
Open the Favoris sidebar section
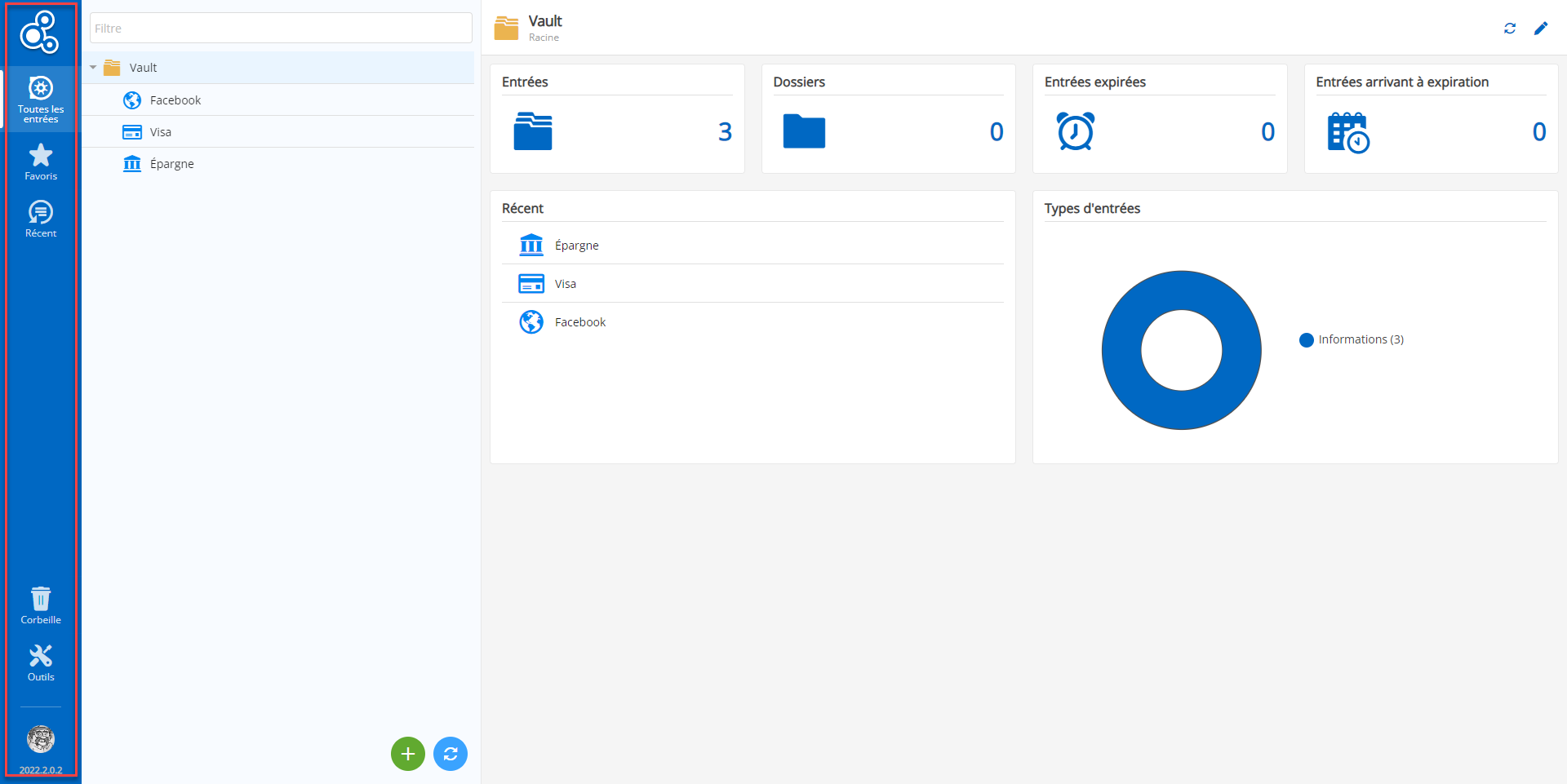tap(41, 162)
